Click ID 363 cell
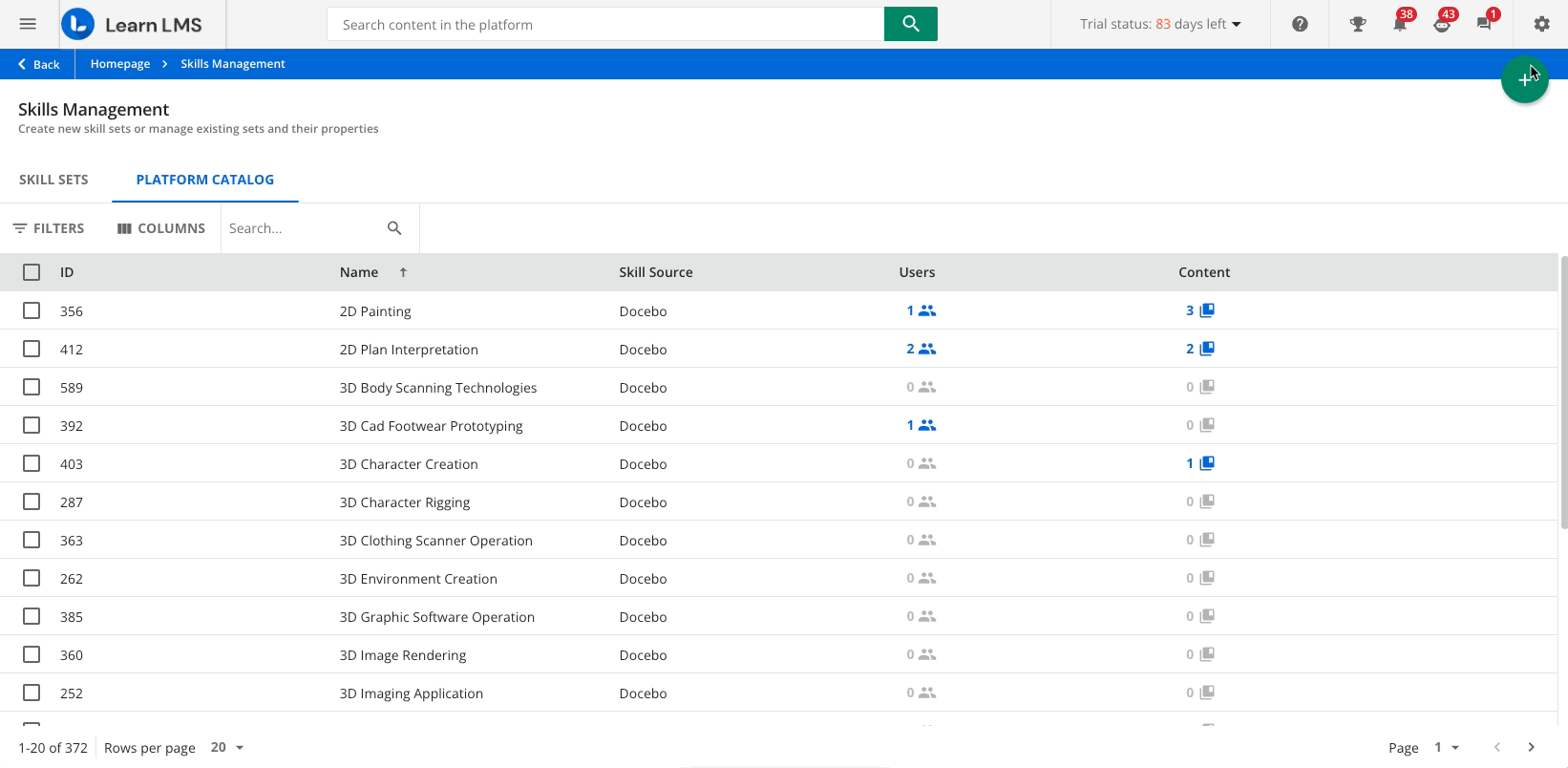This screenshot has height=768, width=1568. pyautogui.click(x=72, y=541)
